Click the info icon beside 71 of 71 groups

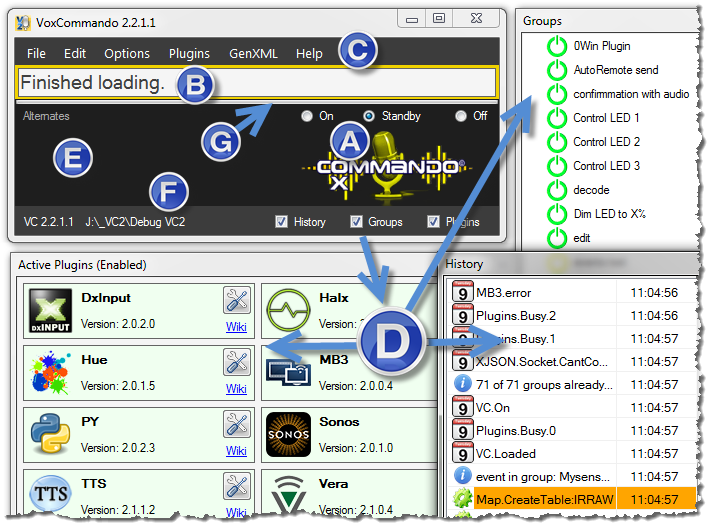pos(462,385)
